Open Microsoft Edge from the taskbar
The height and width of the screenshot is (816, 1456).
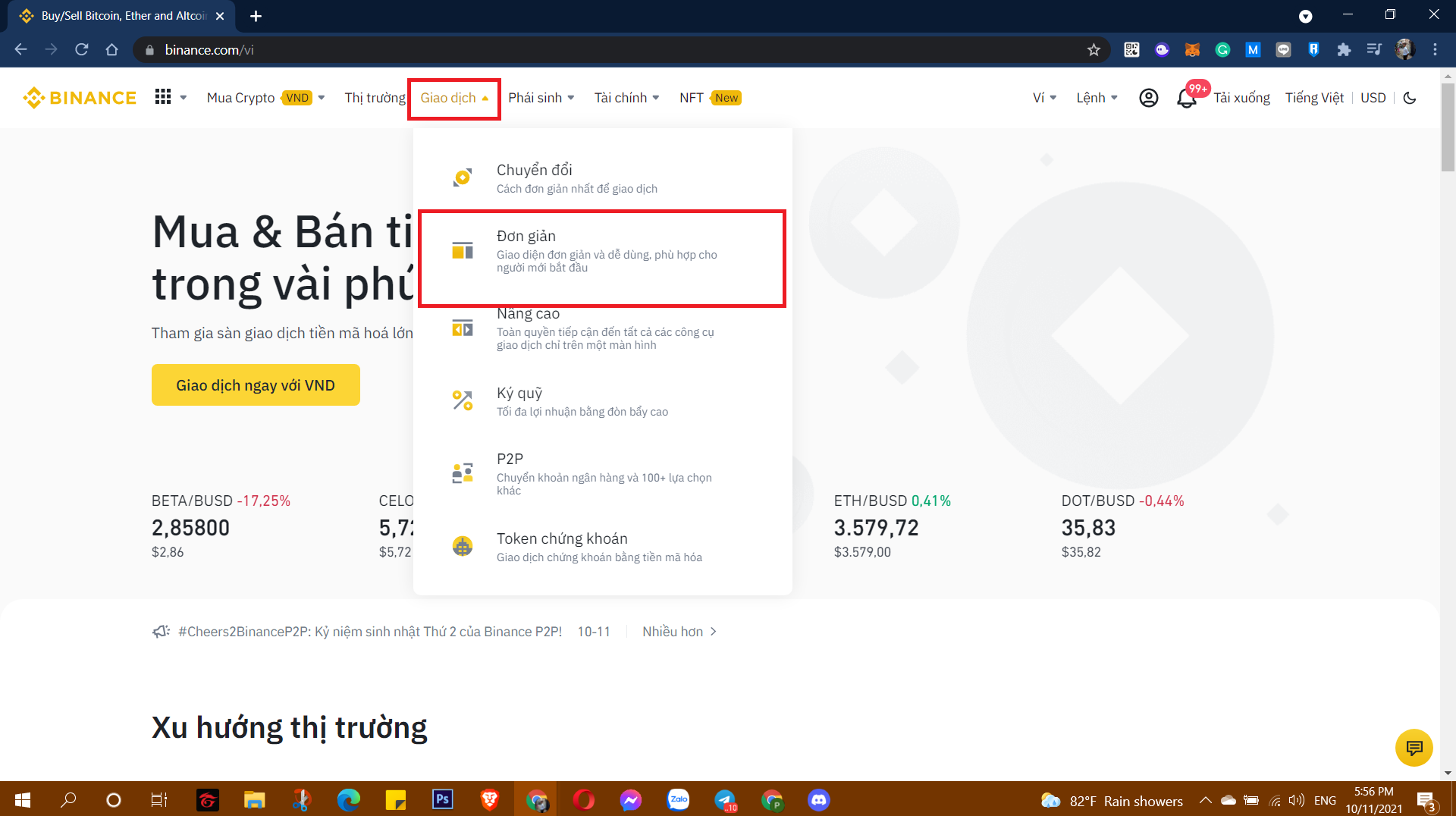tap(349, 800)
